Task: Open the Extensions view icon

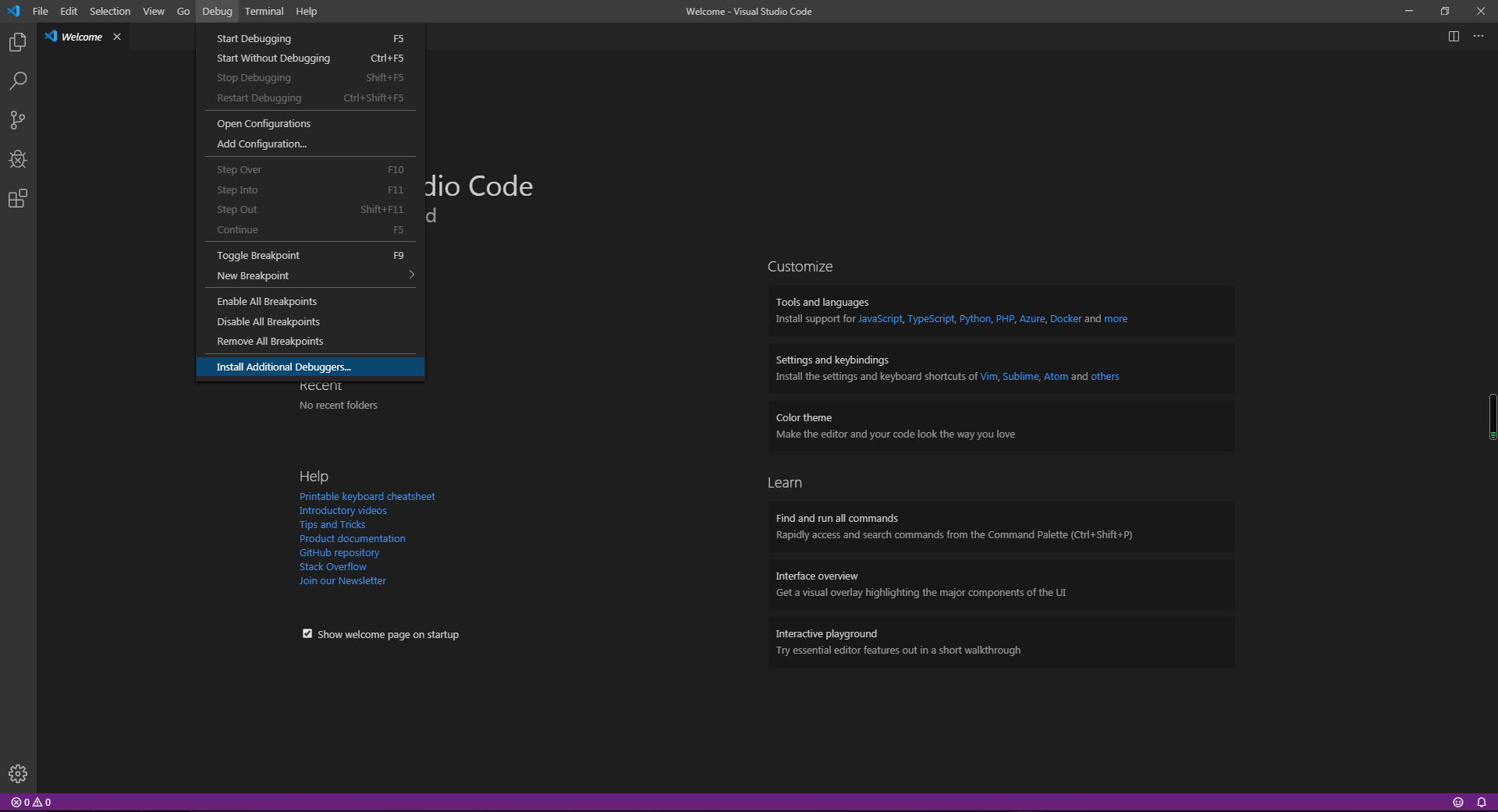Action: click(18, 198)
